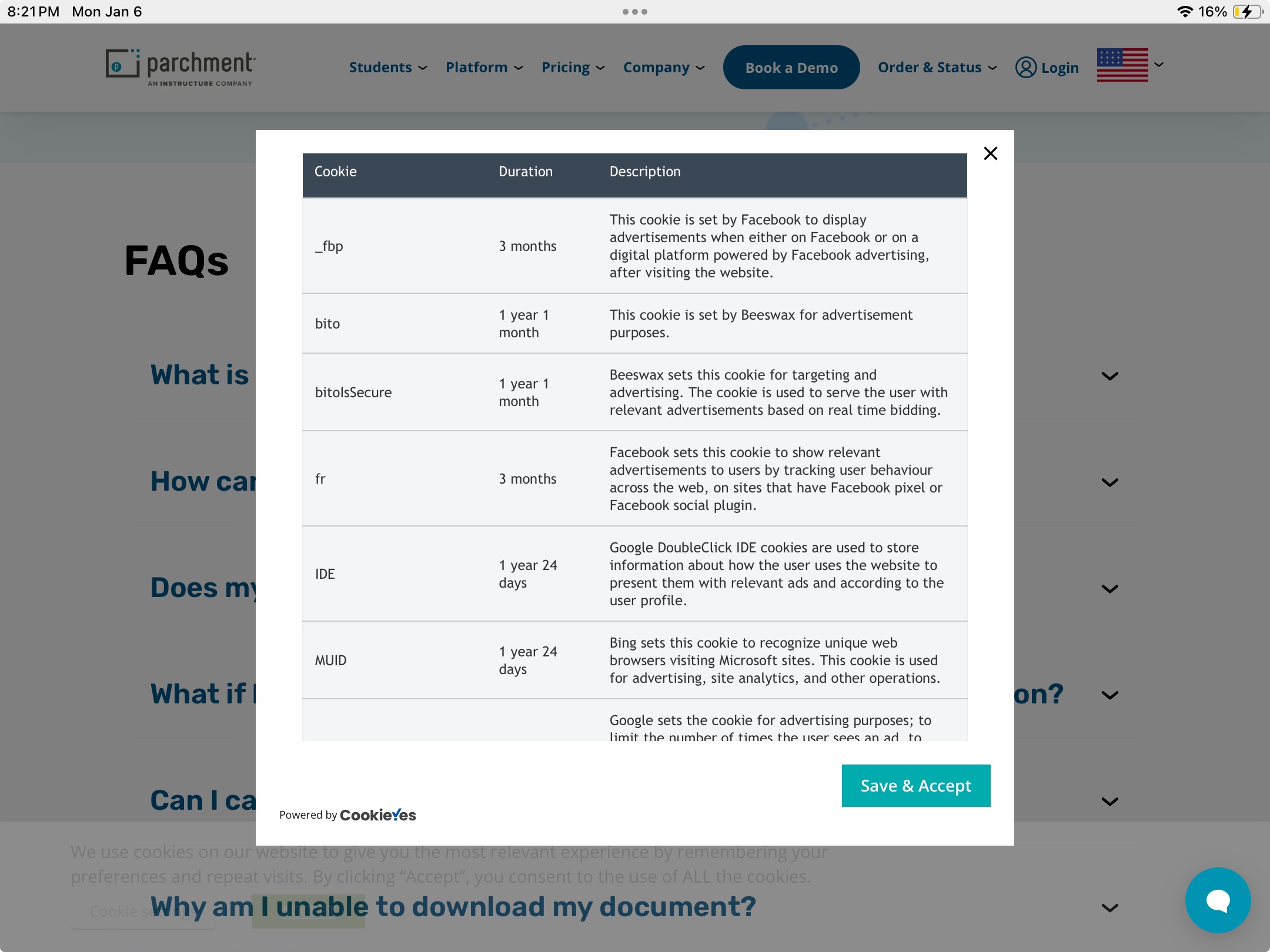Click the Login link text
1270x952 pixels.
click(x=1060, y=68)
